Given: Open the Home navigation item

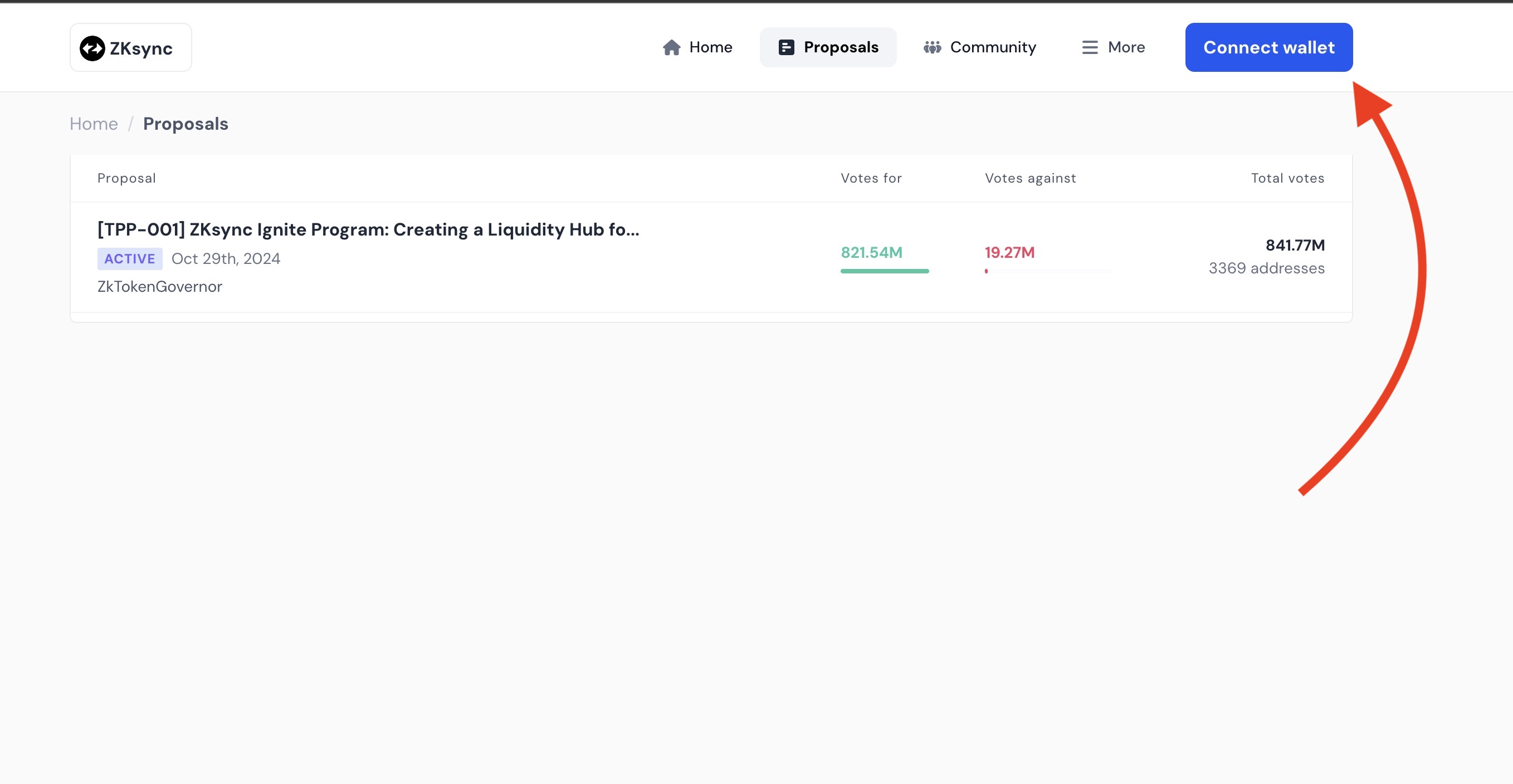Looking at the screenshot, I should coord(697,47).
